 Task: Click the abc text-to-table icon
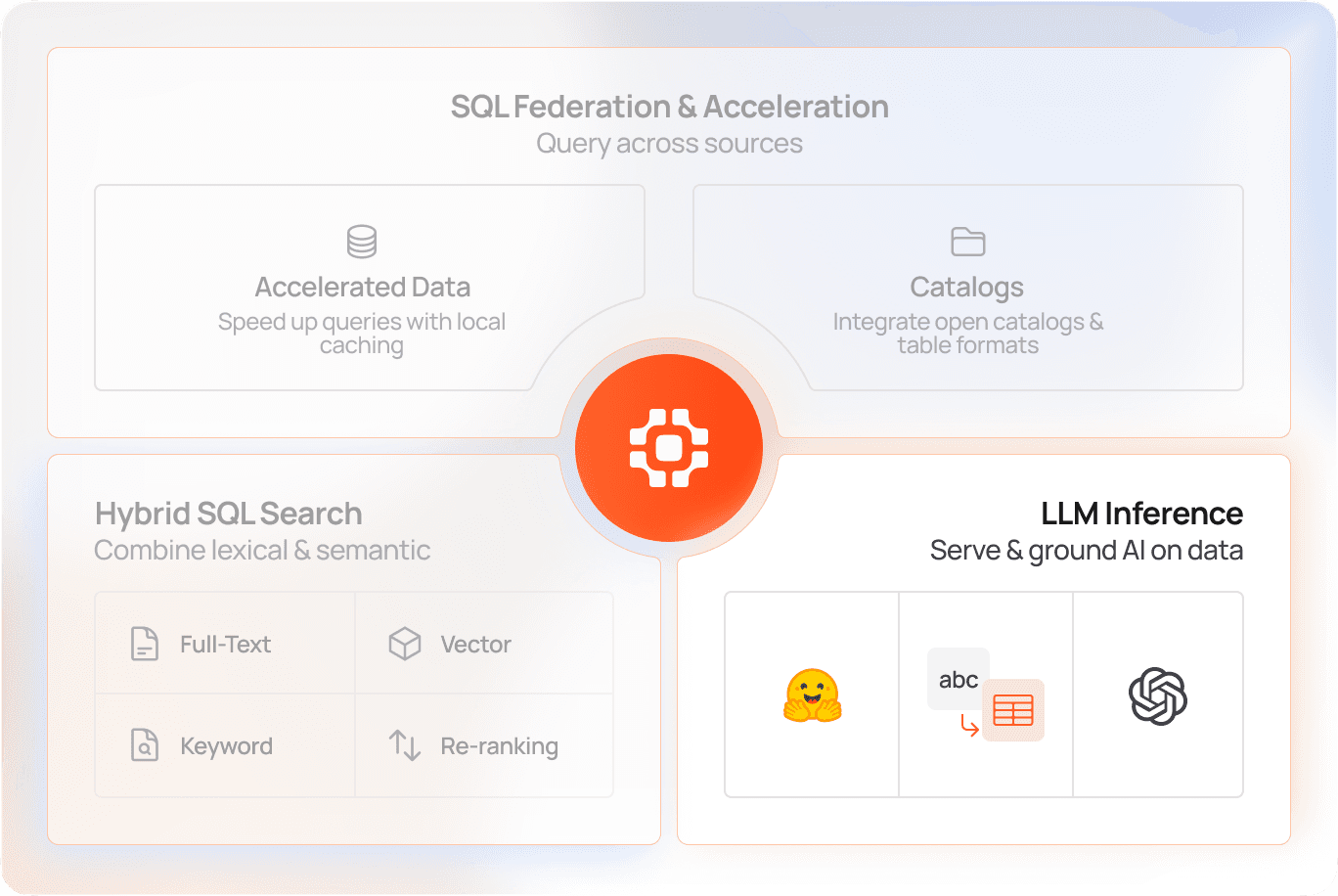click(x=986, y=695)
